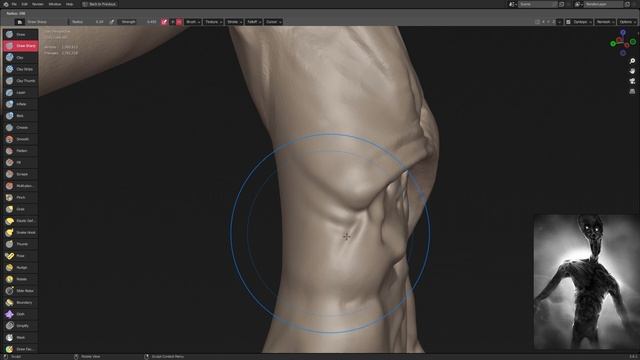Select the Clay Strips brush
Image resolution: width=640 pixels, height=360 pixels.
20,69
